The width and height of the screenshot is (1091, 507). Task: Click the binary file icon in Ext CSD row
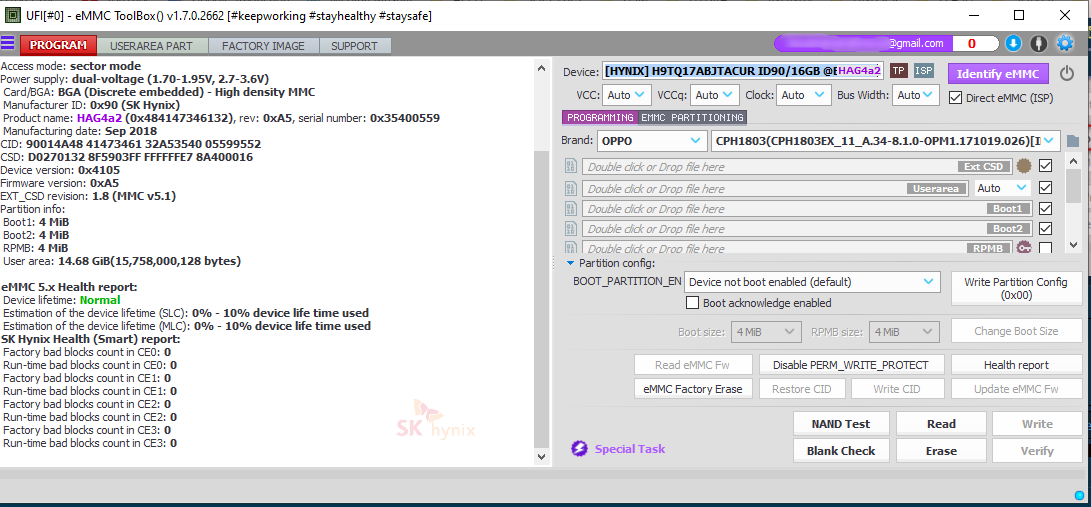pyautogui.click(x=571, y=166)
